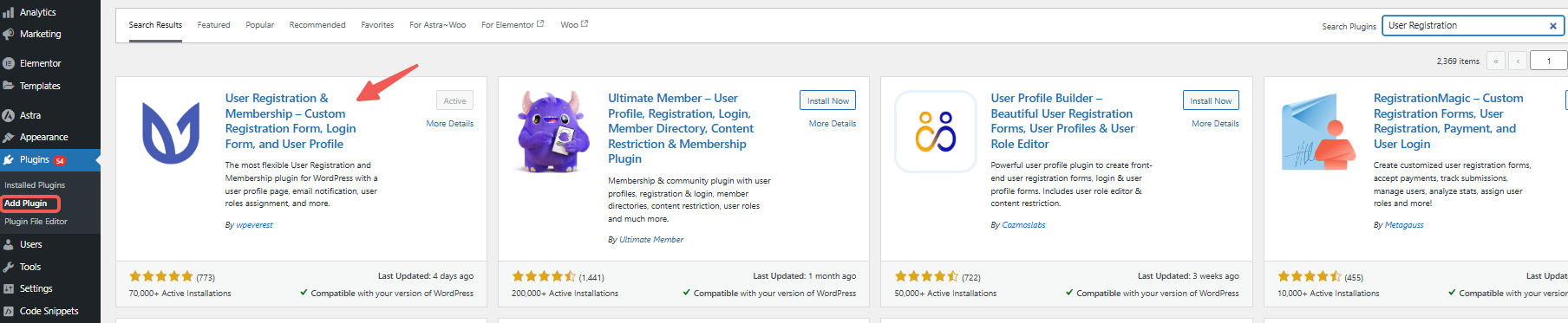The width and height of the screenshot is (1568, 323).
Task: Open the For Elementor external tab
Action: pos(513,25)
